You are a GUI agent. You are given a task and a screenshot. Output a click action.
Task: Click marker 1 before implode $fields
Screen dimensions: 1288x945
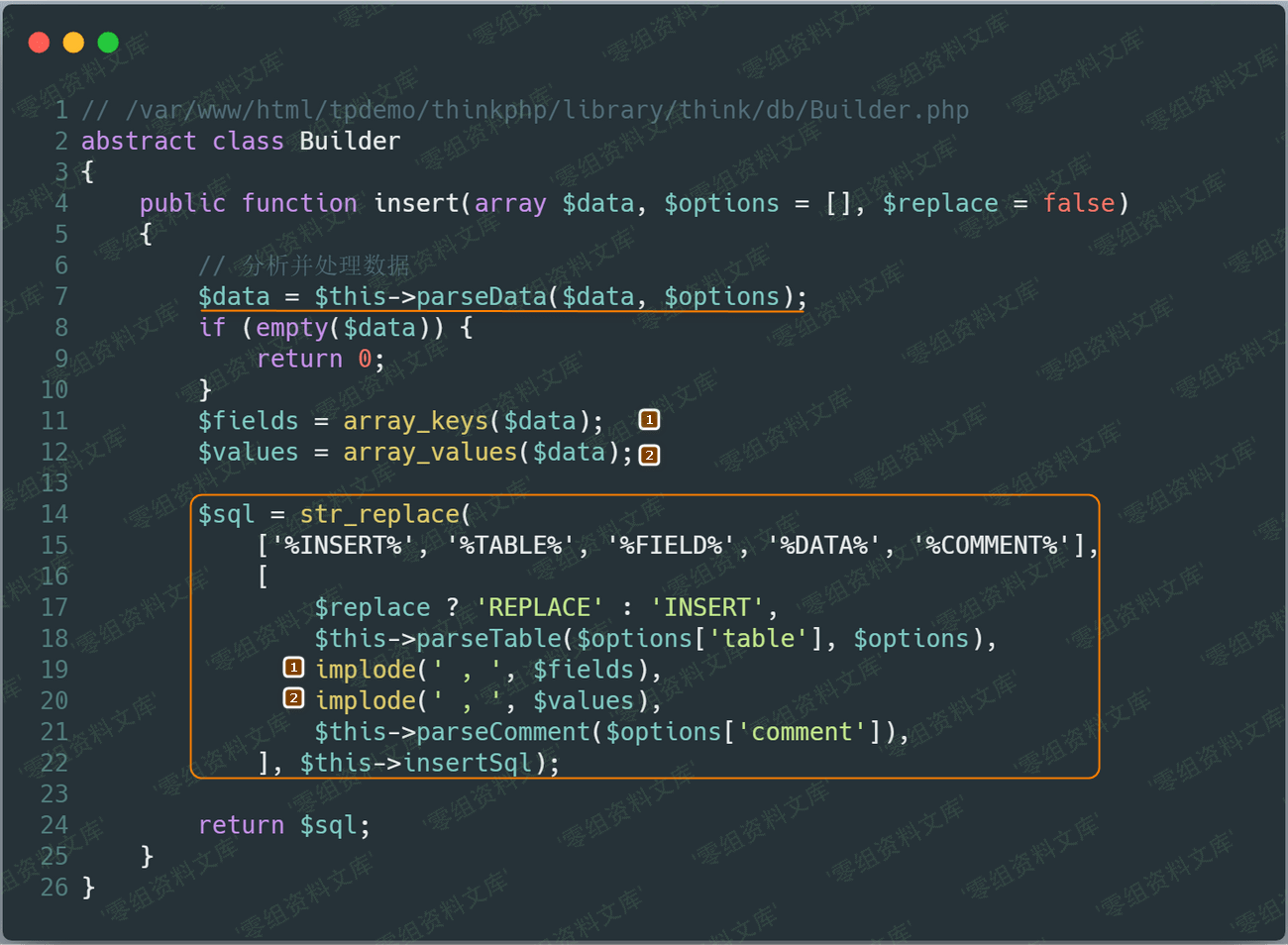point(293,668)
